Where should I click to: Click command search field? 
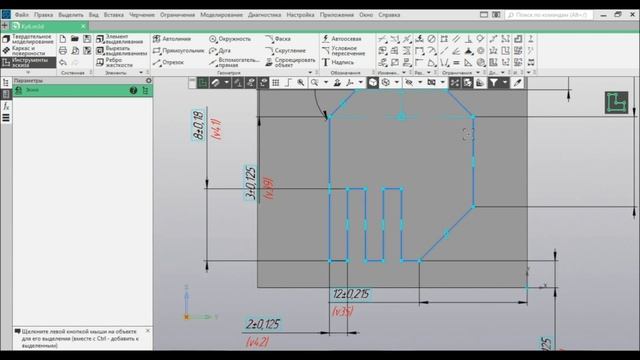[x=549, y=15]
